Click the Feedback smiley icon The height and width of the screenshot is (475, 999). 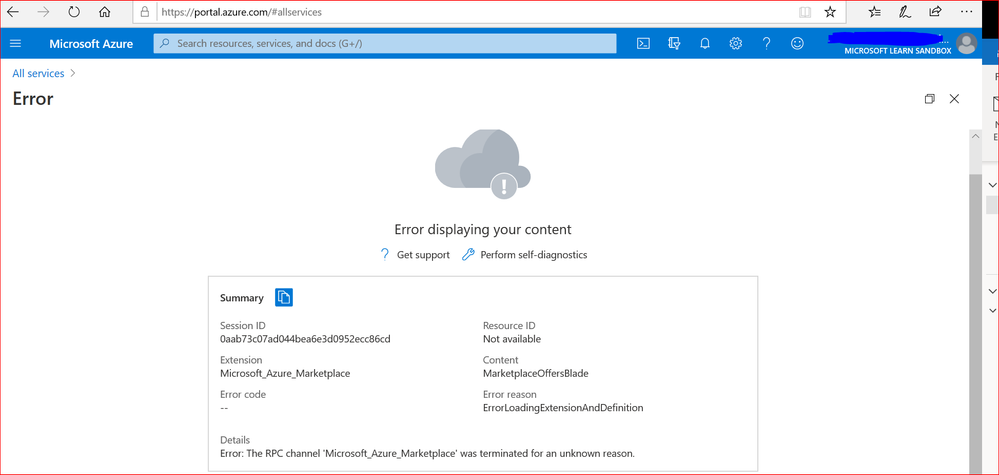[x=797, y=43]
